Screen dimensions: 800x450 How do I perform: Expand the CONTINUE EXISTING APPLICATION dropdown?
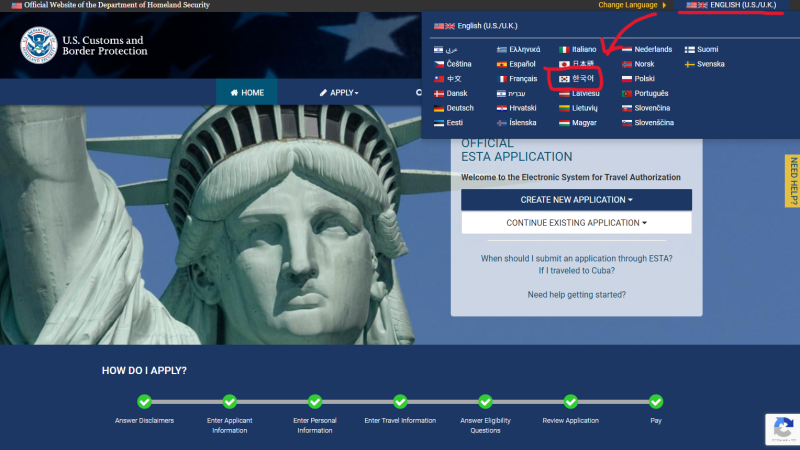(x=577, y=223)
